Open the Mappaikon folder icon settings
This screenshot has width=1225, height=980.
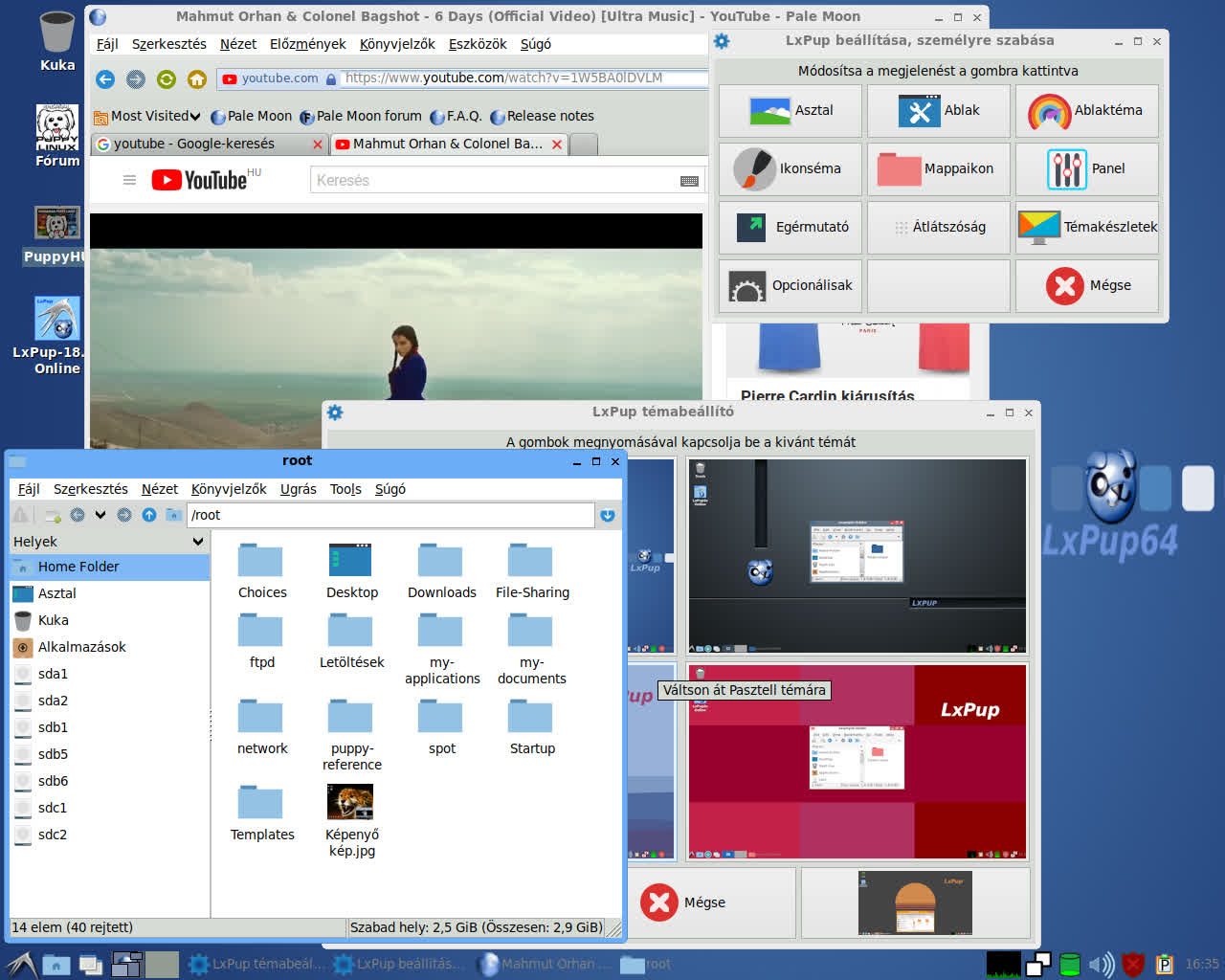939,169
